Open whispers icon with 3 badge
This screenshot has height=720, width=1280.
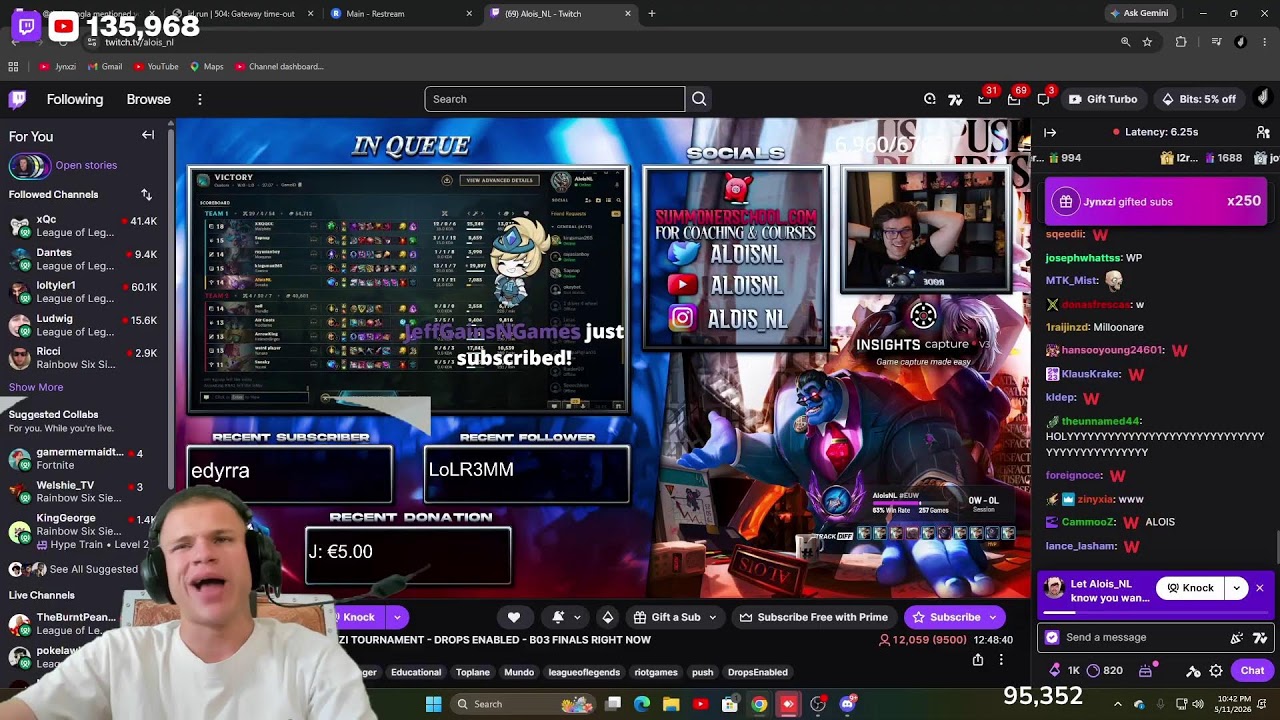tap(1043, 99)
